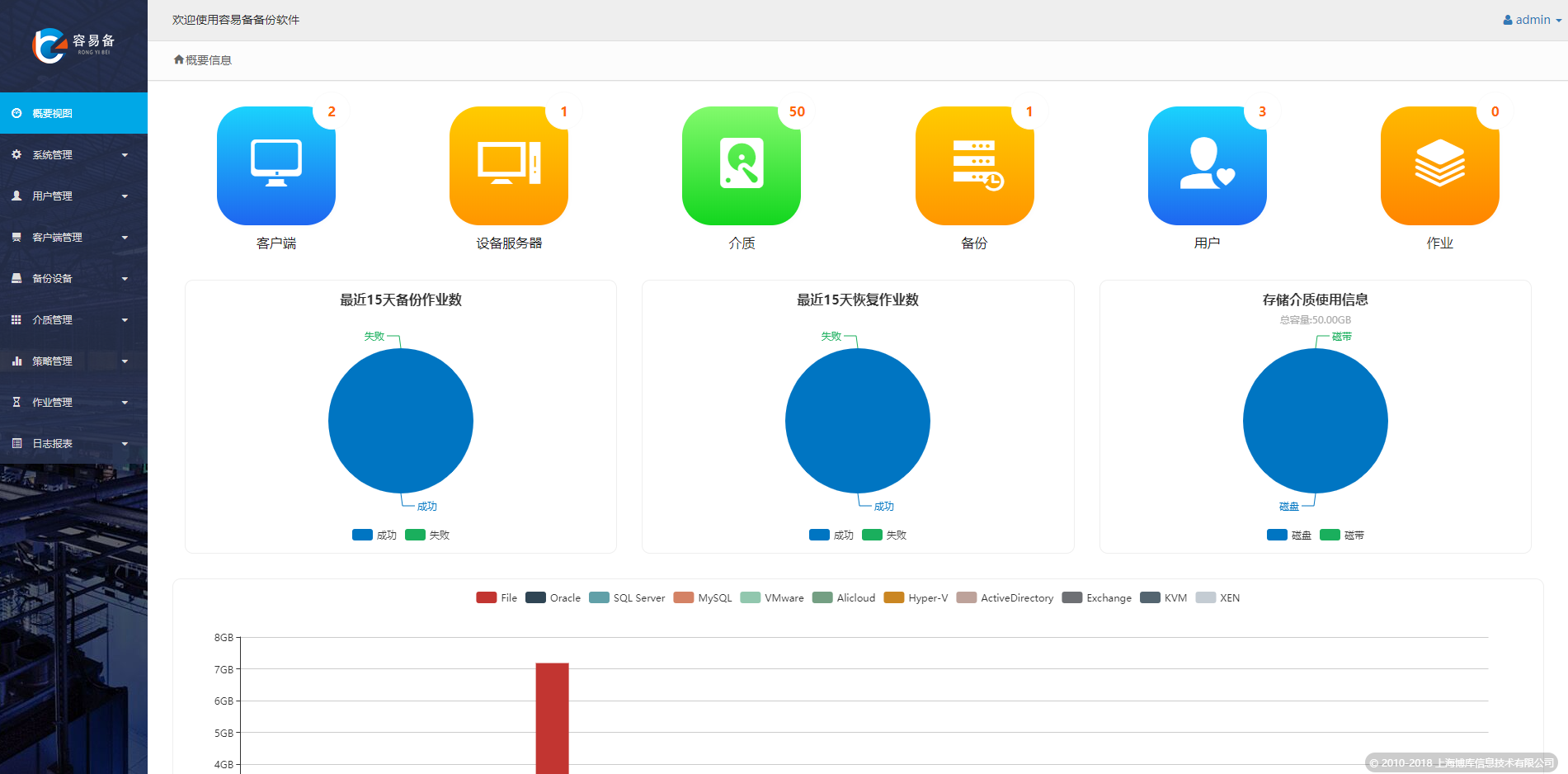
Task: Click the 设备服务器 tile label
Action: (x=509, y=243)
